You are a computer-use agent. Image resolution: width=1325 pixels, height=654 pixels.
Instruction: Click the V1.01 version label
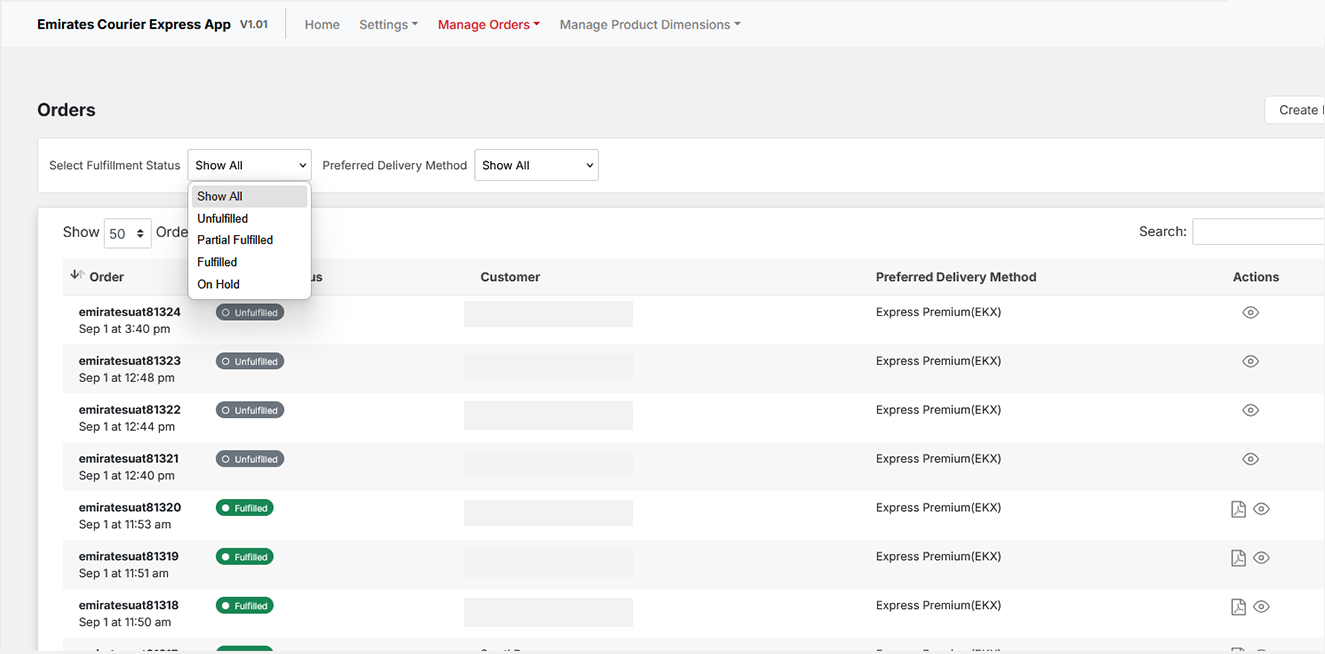[254, 24]
